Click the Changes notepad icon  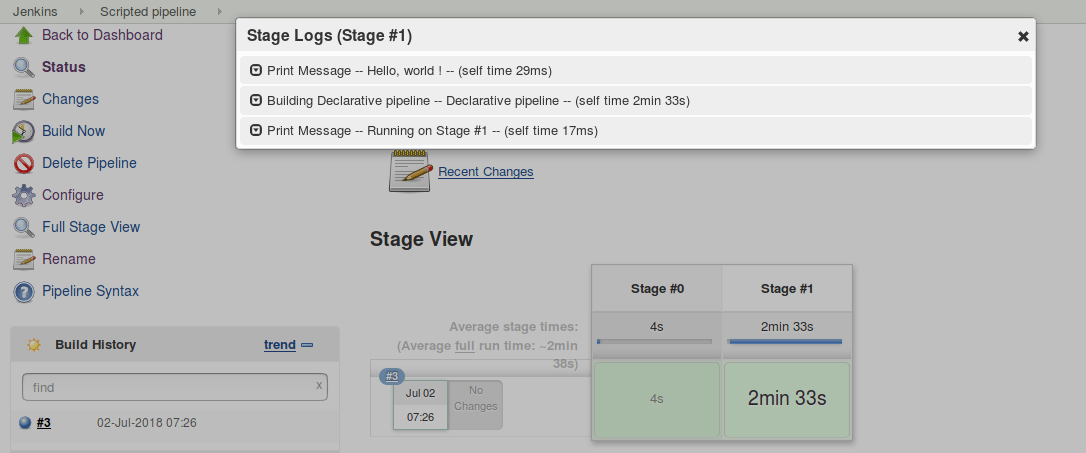(x=24, y=99)
